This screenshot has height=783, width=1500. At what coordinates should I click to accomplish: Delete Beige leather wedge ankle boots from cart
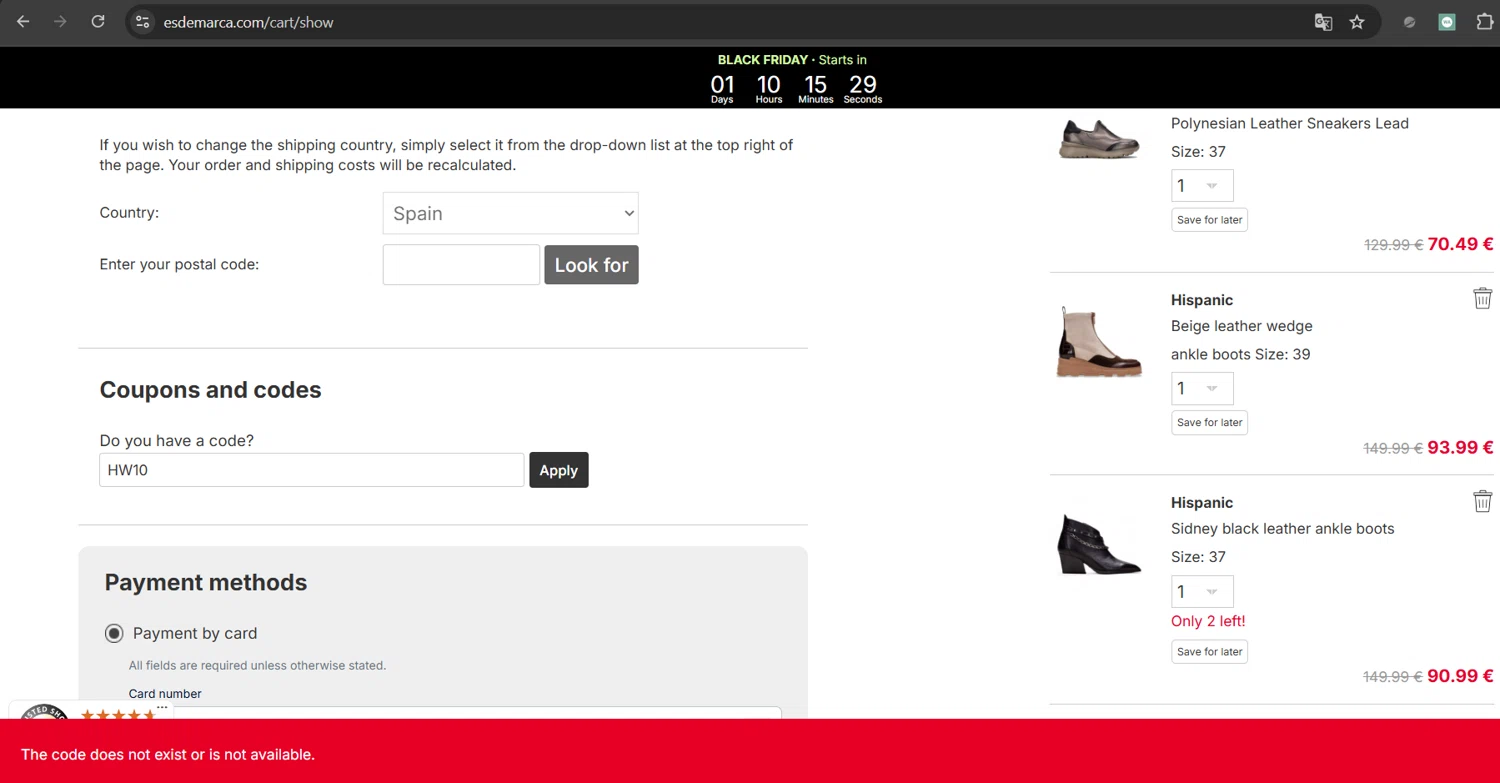point(1482,298)
